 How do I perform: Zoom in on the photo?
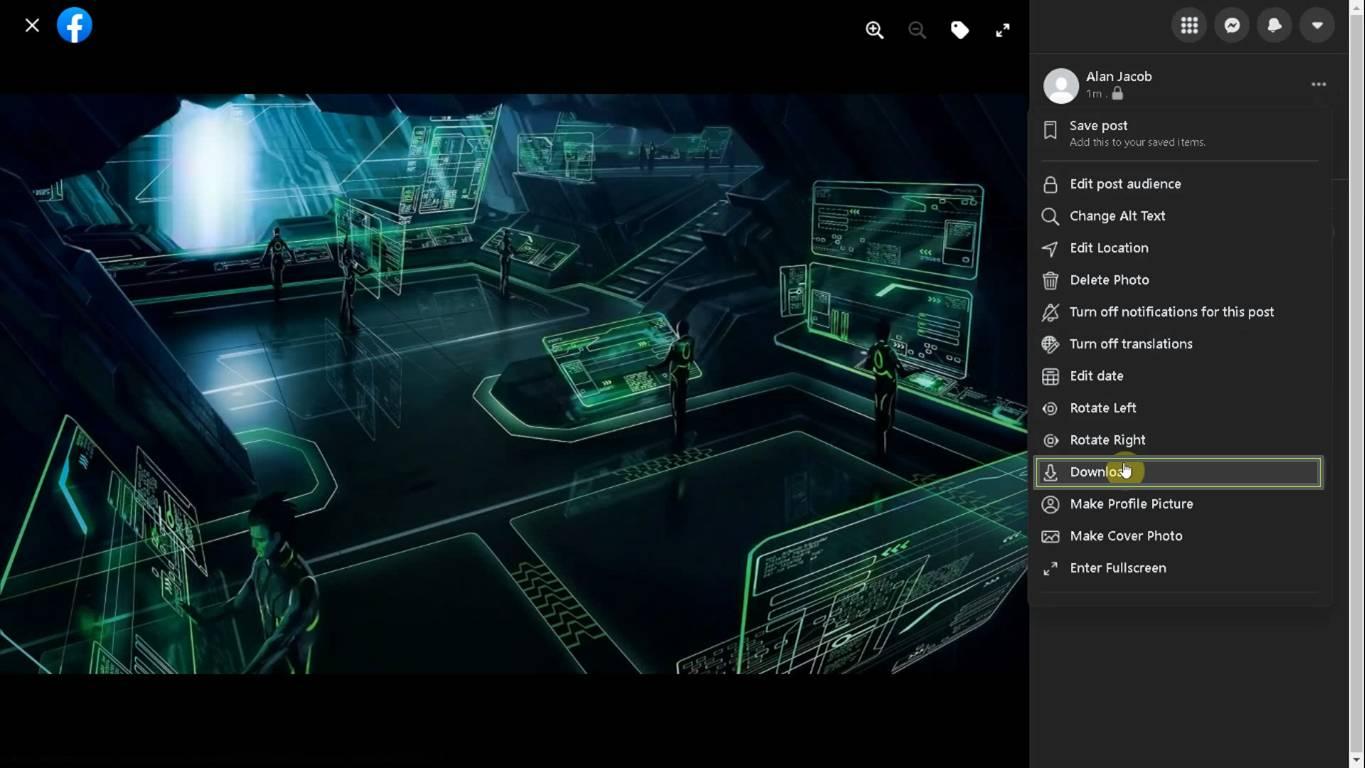(875, 30)
